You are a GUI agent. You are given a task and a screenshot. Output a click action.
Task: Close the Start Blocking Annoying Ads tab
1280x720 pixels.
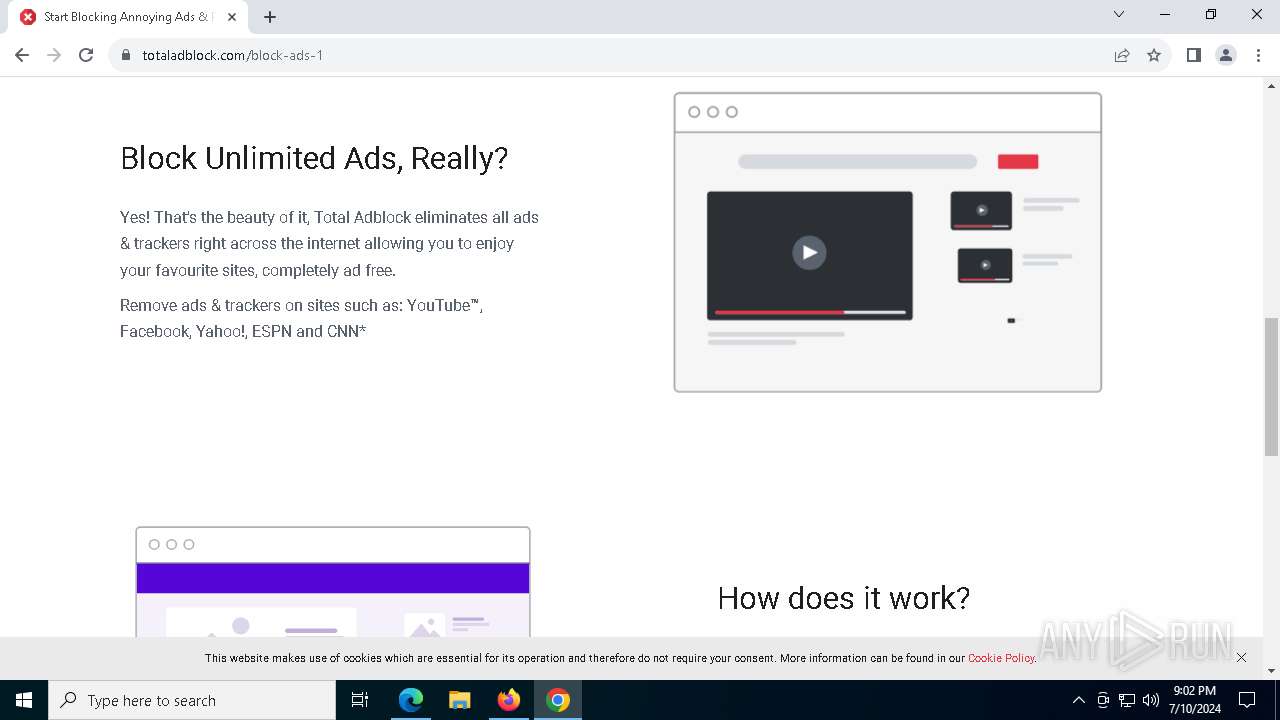(232, 17)
